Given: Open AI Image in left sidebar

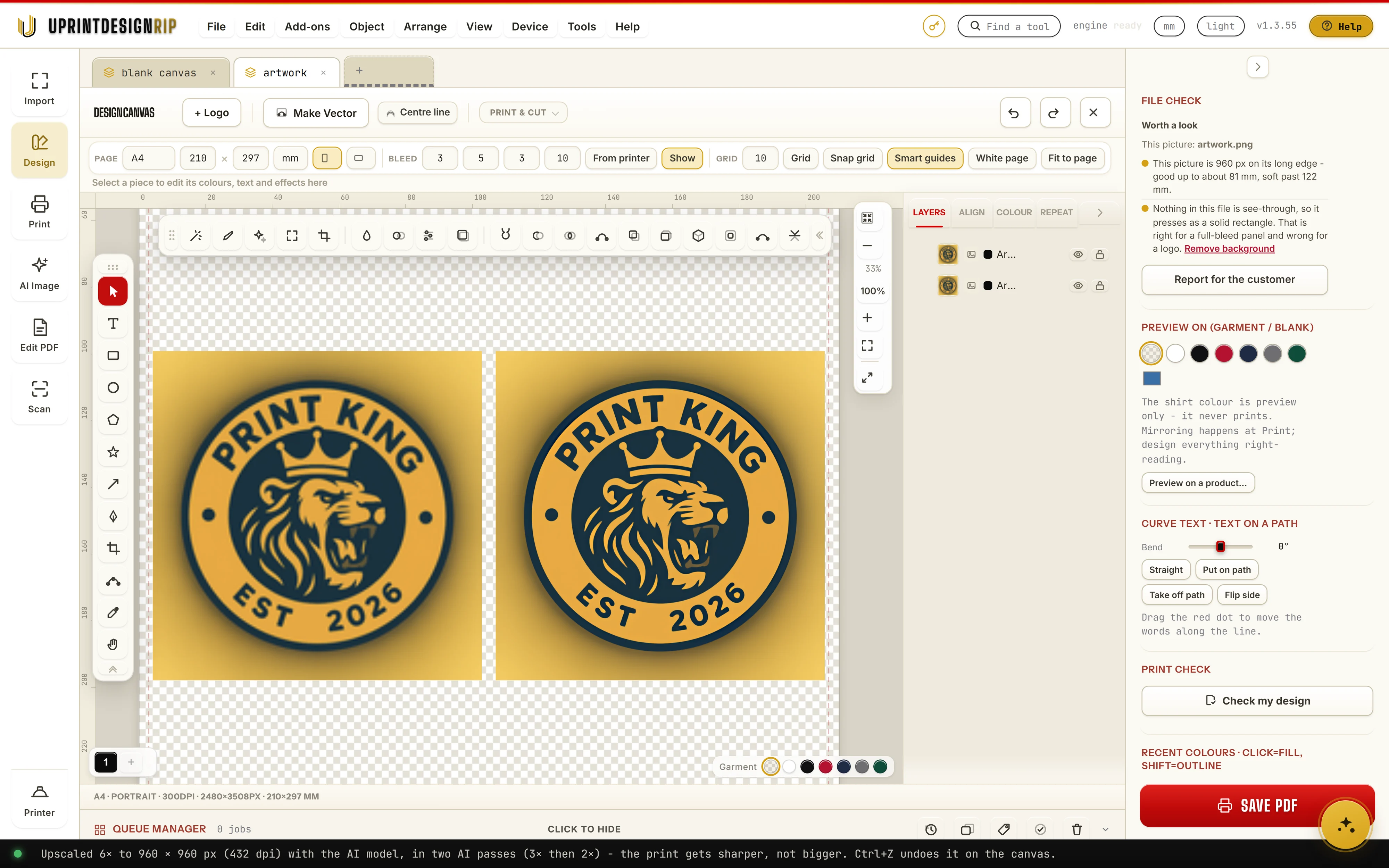Looking at the screenshot, I should pyautogui.click(x=39, y=274).
